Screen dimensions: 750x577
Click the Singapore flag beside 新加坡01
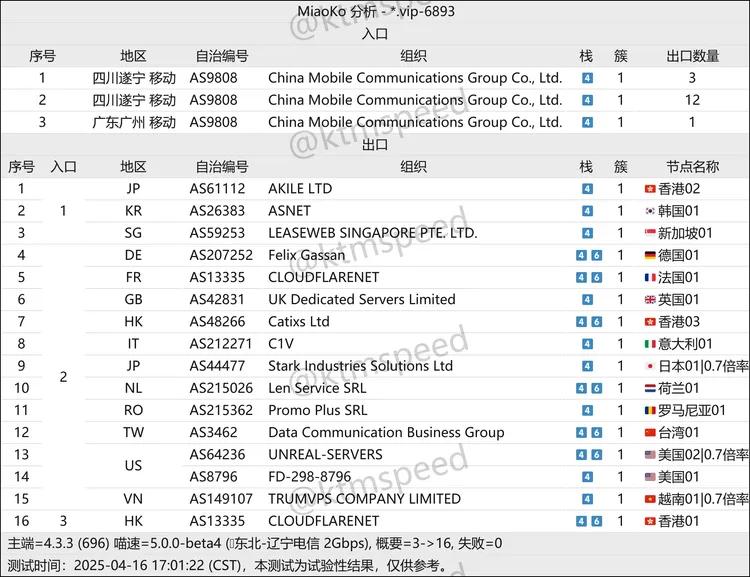pyautogui.click(x=650, y=233)
